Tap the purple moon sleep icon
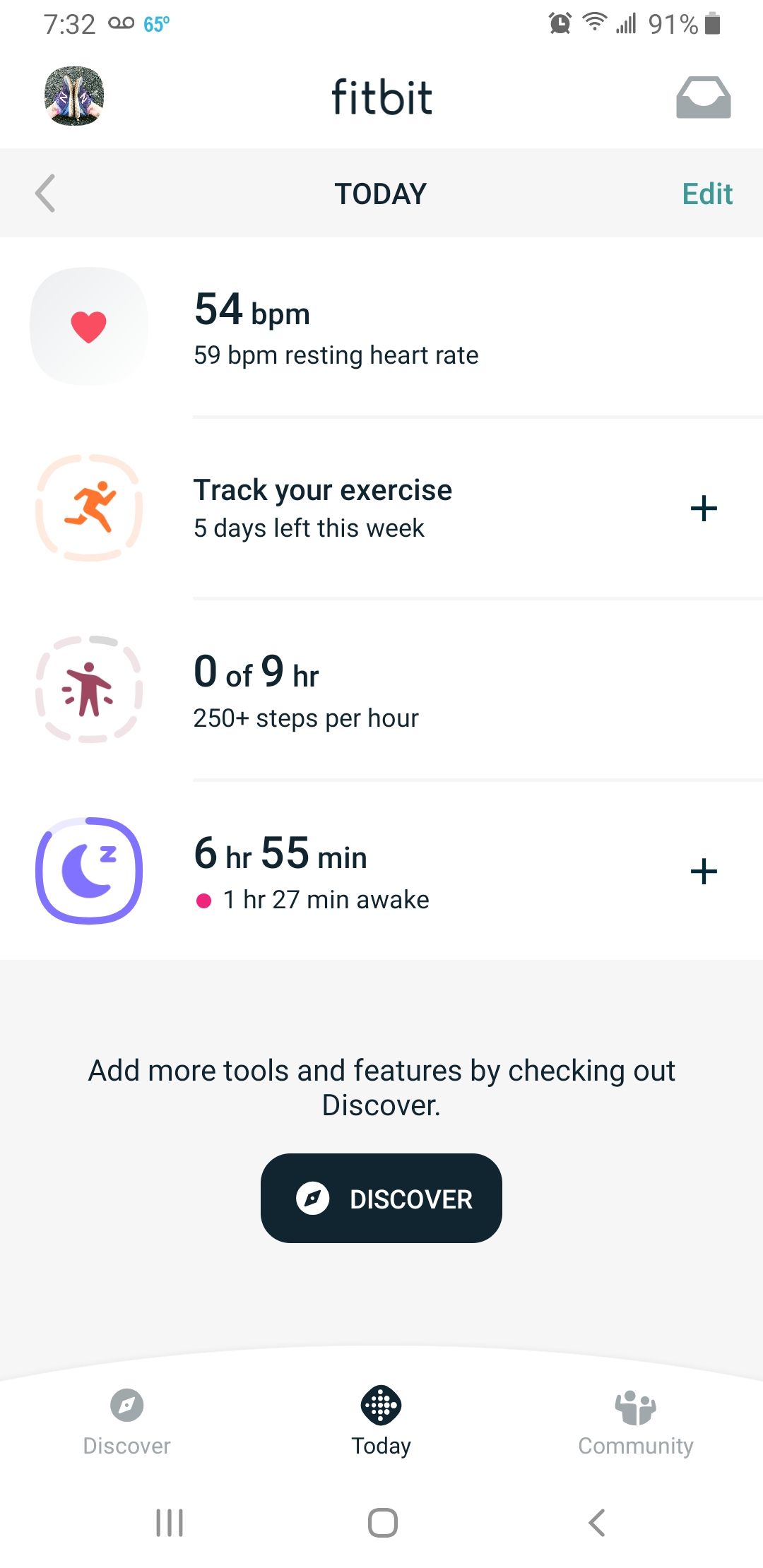The width and height of the screenshot is (763, 1568). coord(89,871)
